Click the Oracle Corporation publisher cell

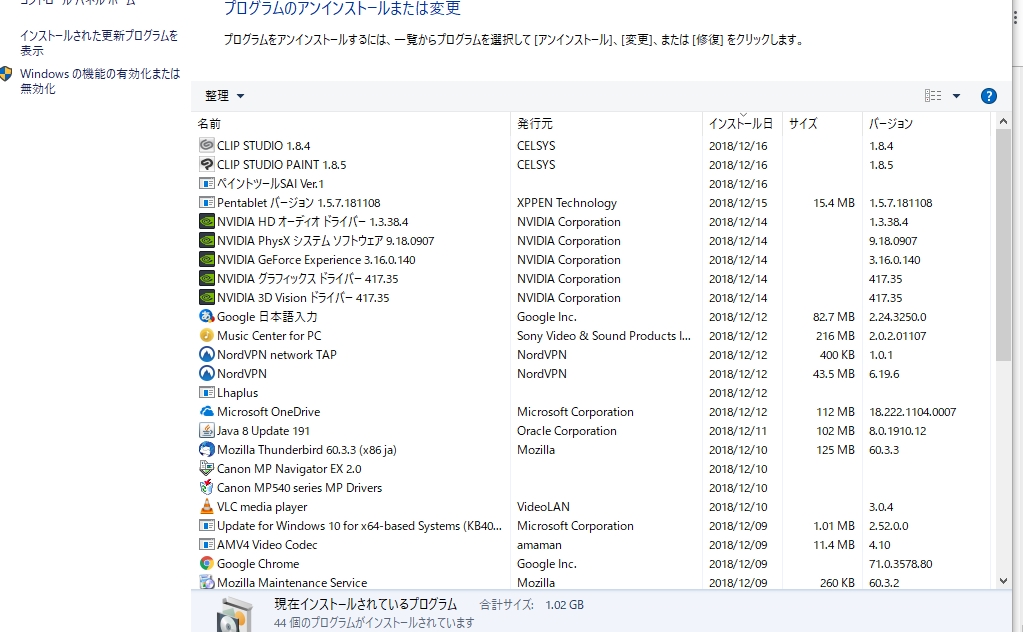coord(566,430)
